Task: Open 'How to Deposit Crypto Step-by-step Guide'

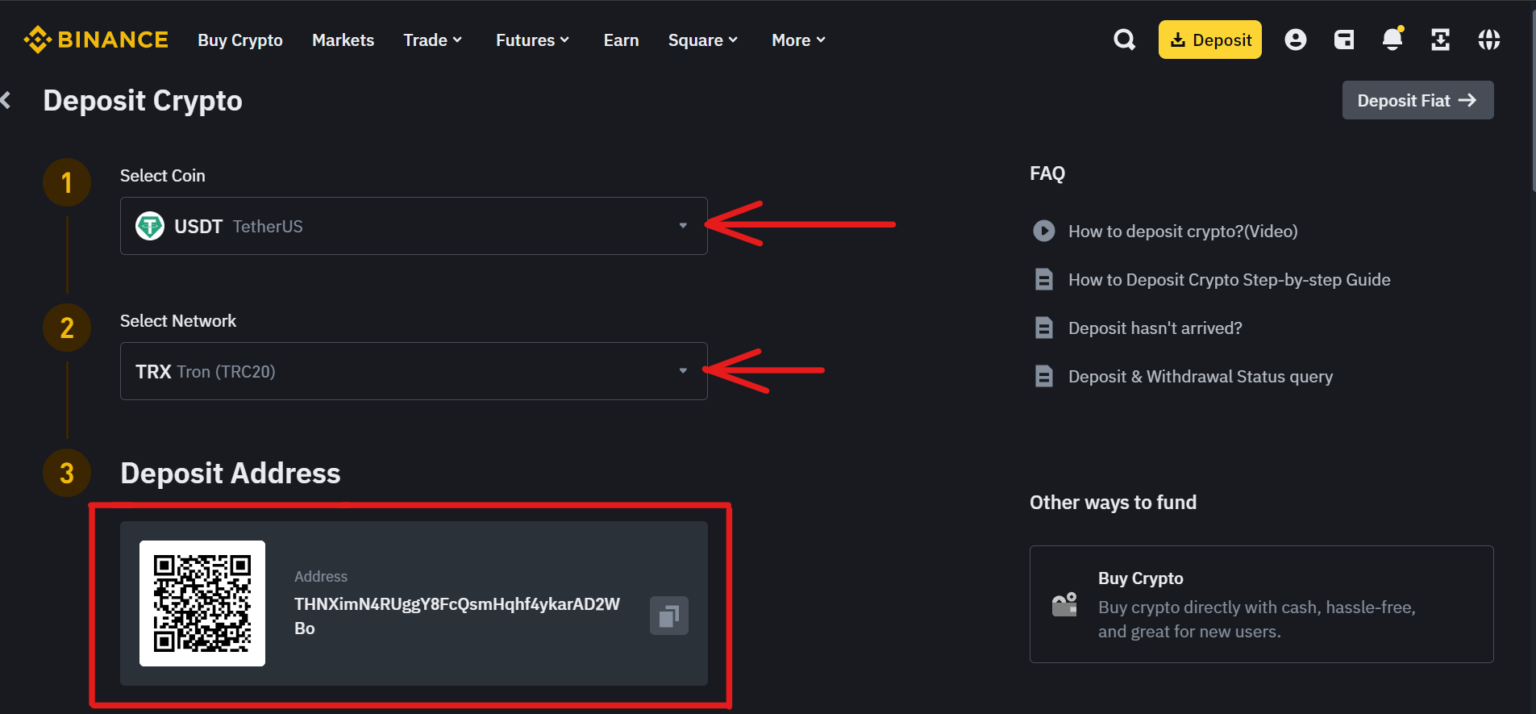Action: tap(1229, 279)
